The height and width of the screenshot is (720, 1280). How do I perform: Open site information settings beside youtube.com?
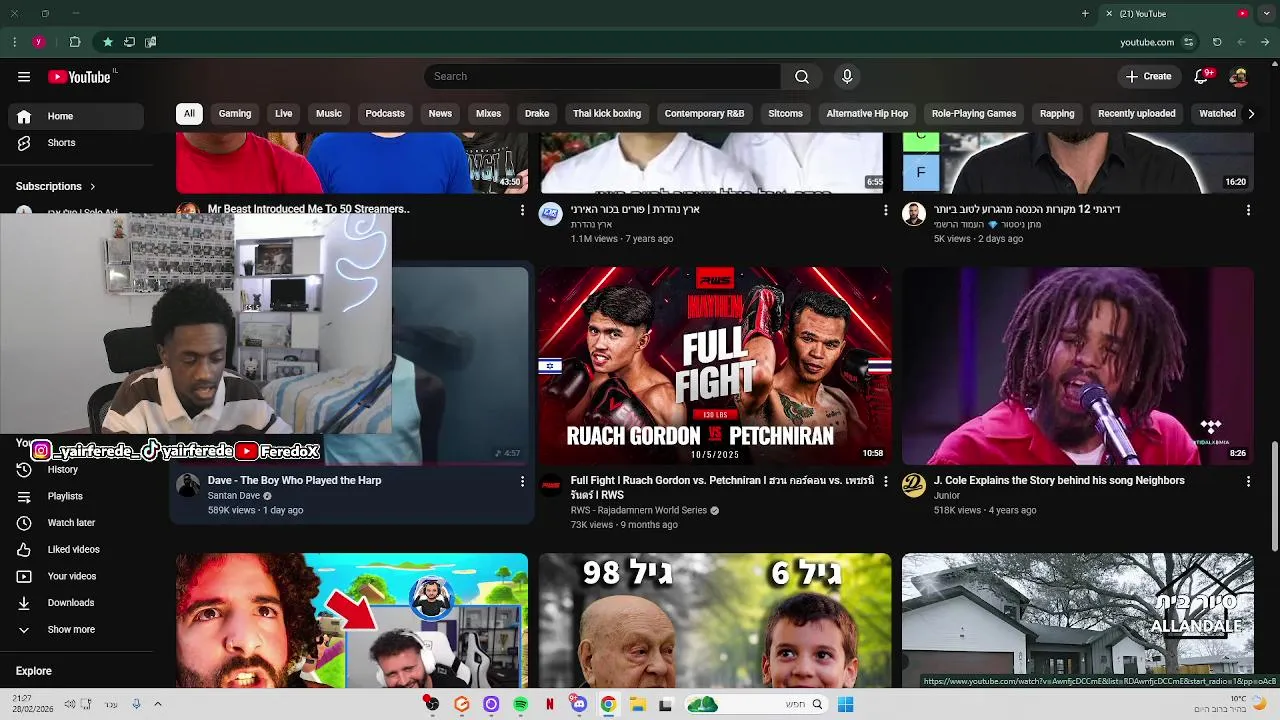pyautogui.click(x=1188, y=42)
